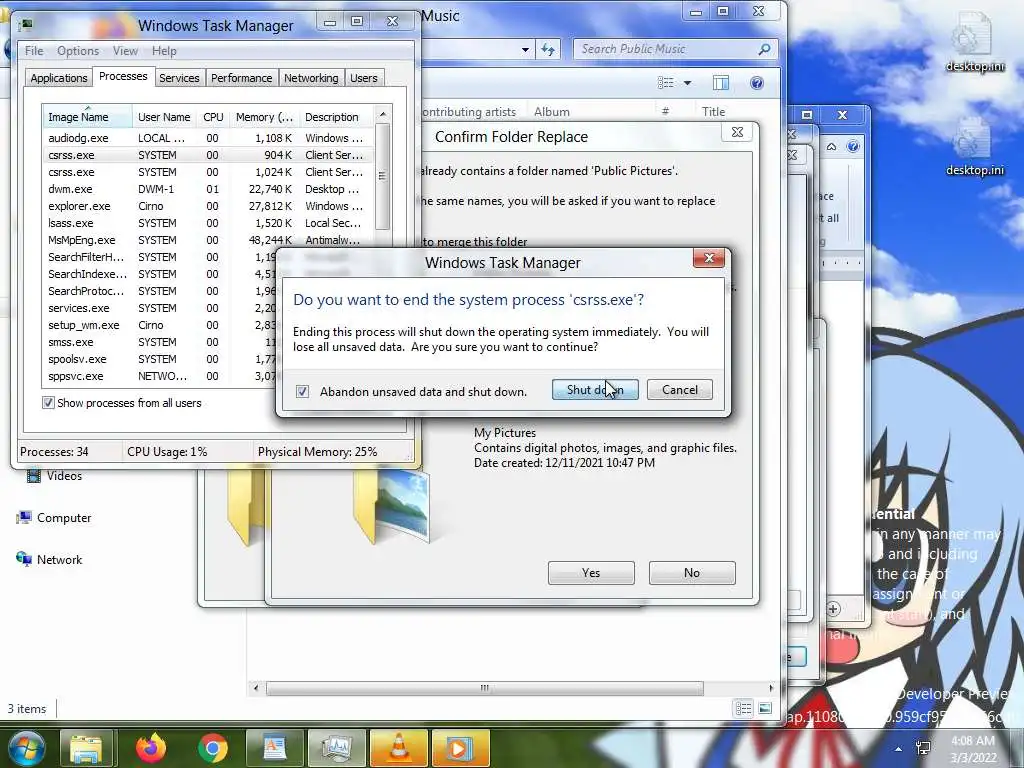Screen dimensions: 1024x768
Task: Click scroll up arrow in process list
Action: [383, 114]
